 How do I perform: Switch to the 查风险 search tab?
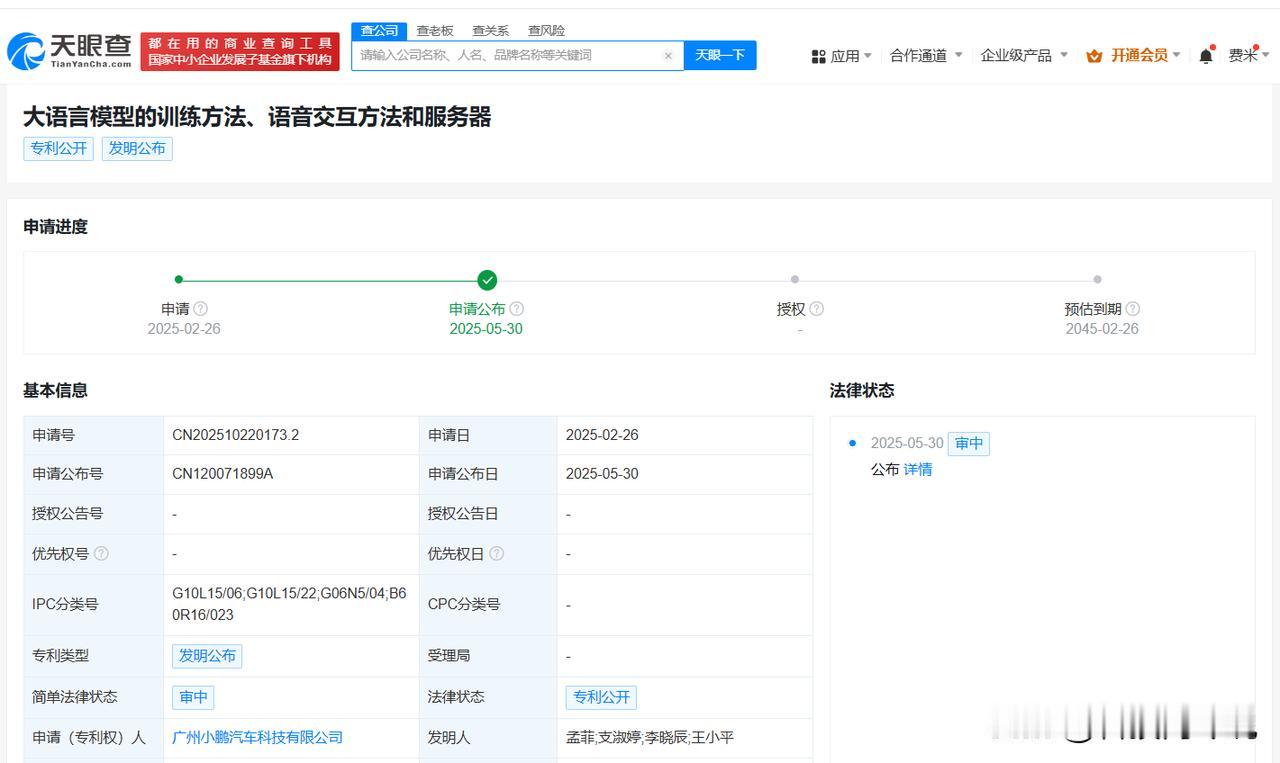point(546,31)
